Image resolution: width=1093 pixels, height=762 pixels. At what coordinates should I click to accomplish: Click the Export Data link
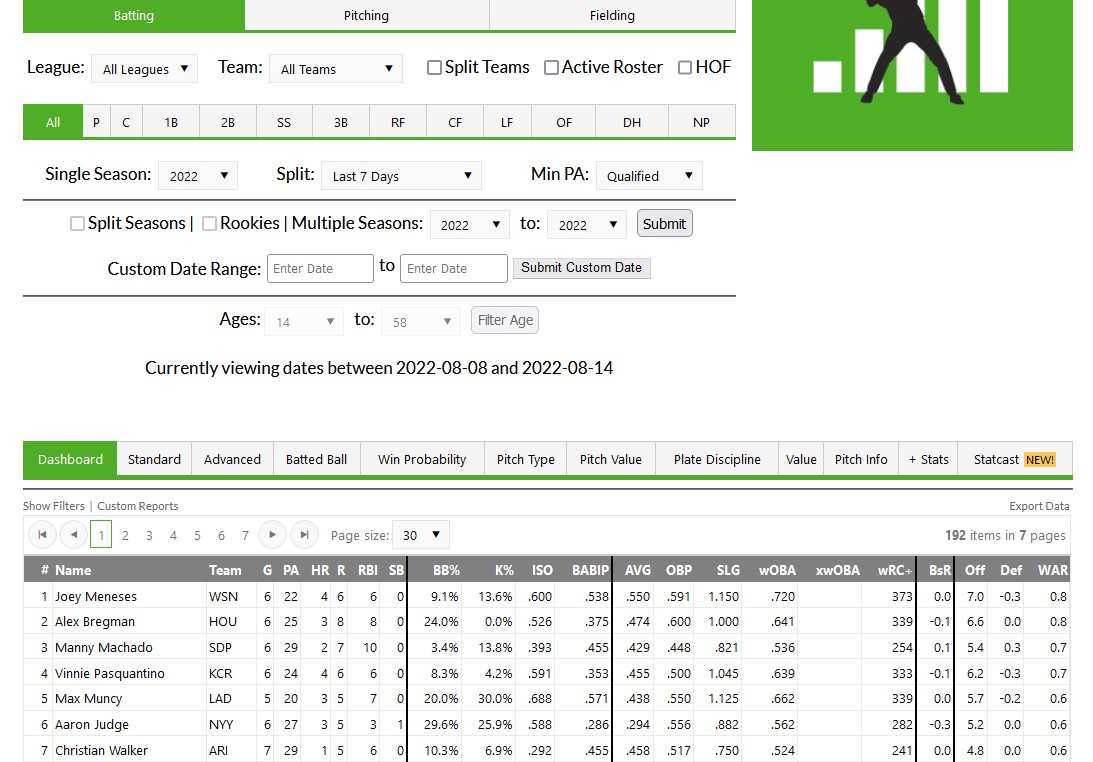pyautogui.click(x=1039, y=506)
